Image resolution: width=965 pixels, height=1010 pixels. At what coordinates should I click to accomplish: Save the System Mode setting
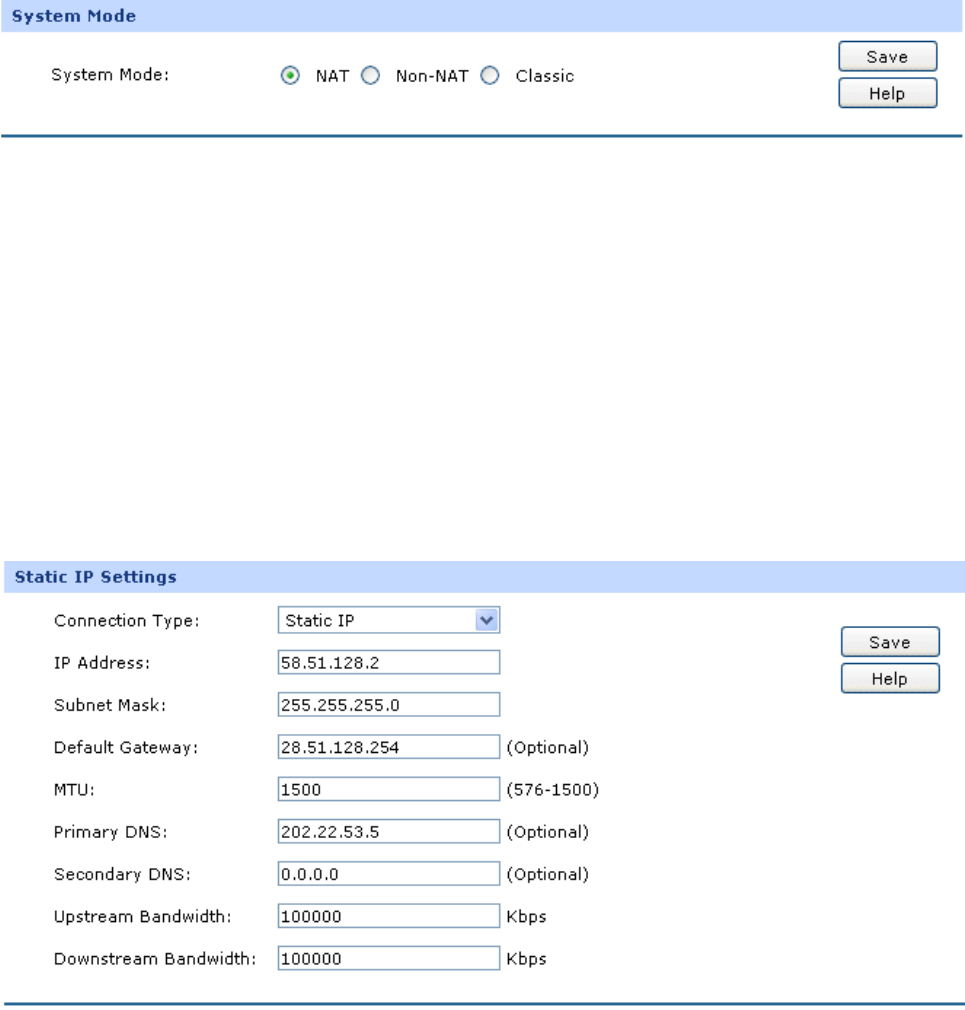coord(887,57)
